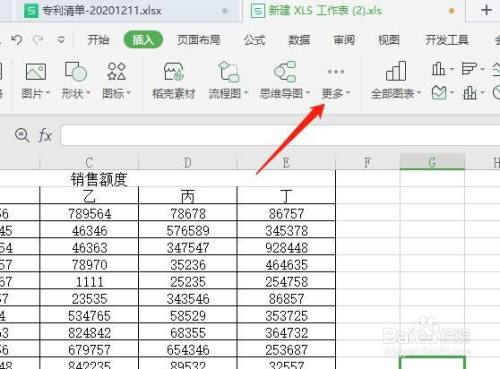Select cell containing 654346
This screenshot has width=500, height=369.
(188, 349)
